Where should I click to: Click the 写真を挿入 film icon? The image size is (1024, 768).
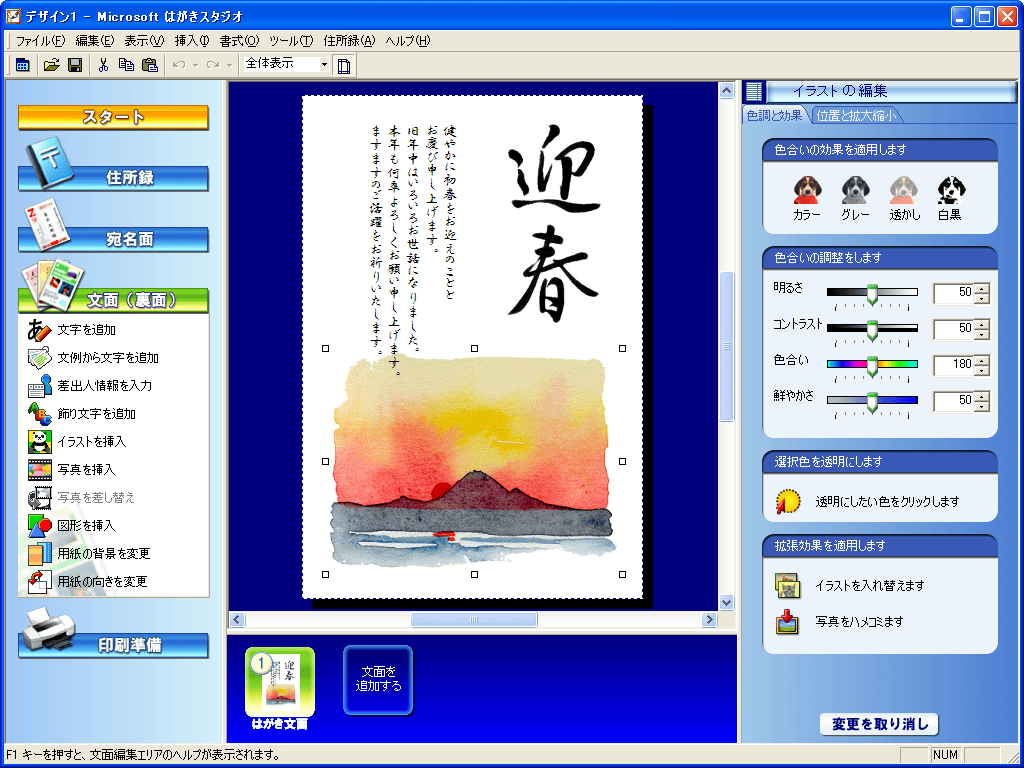39,470
